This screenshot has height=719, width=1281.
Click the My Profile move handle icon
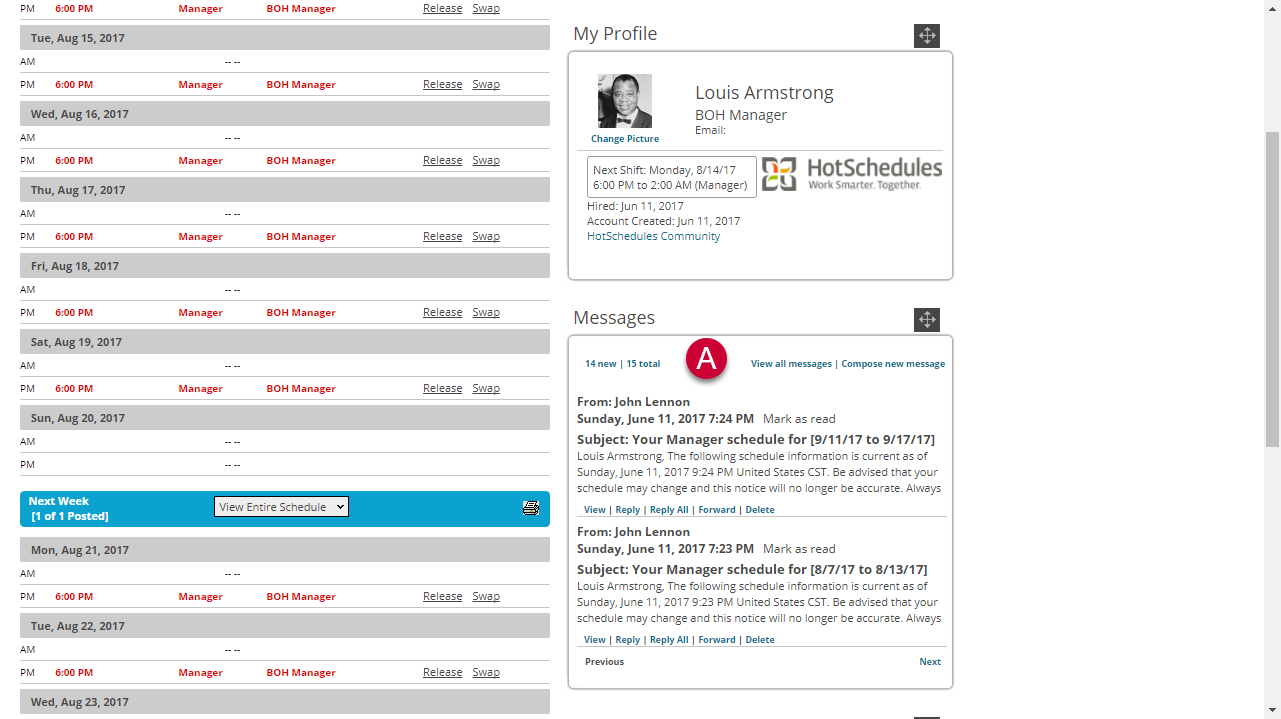tap(926, 36)
